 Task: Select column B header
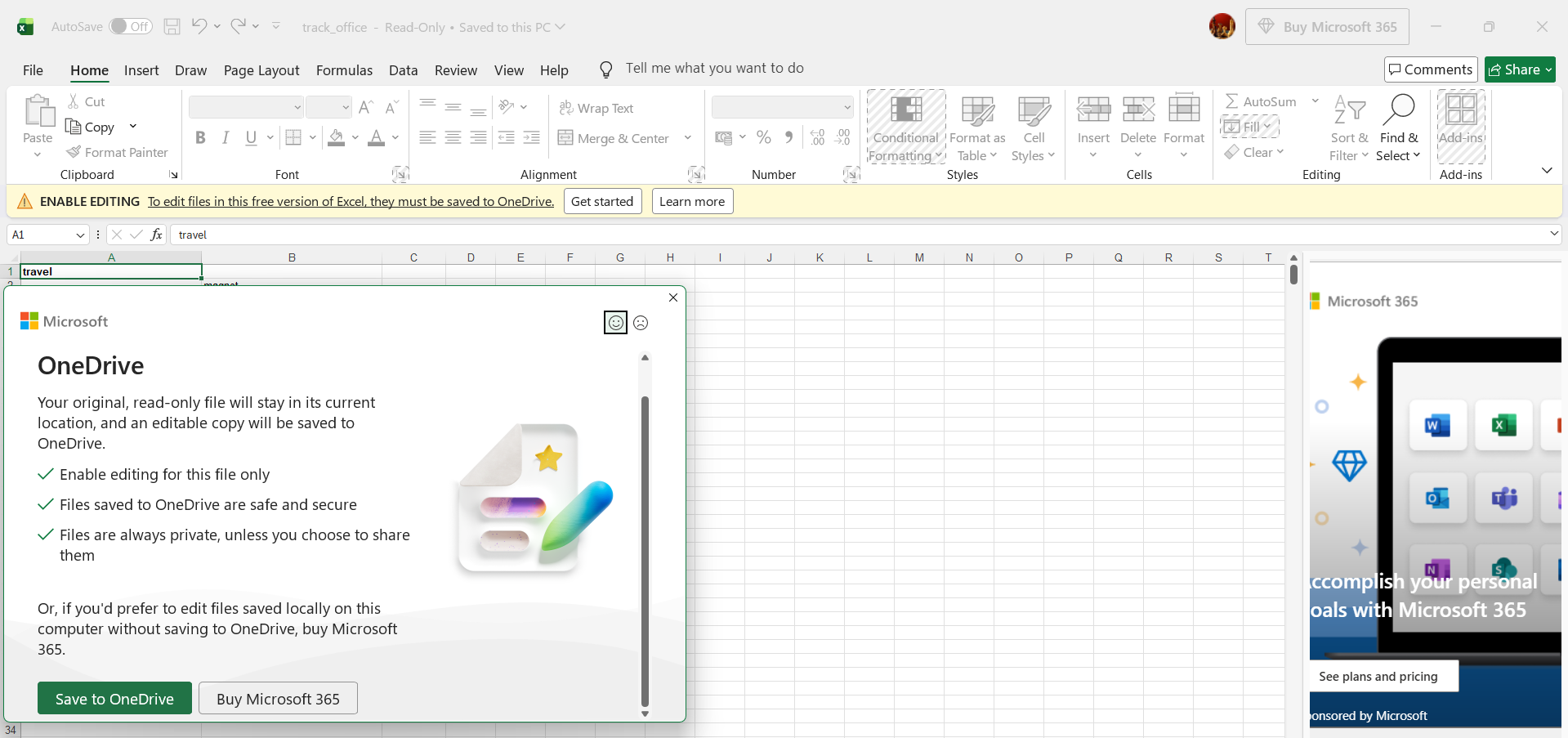pos(292,257)
